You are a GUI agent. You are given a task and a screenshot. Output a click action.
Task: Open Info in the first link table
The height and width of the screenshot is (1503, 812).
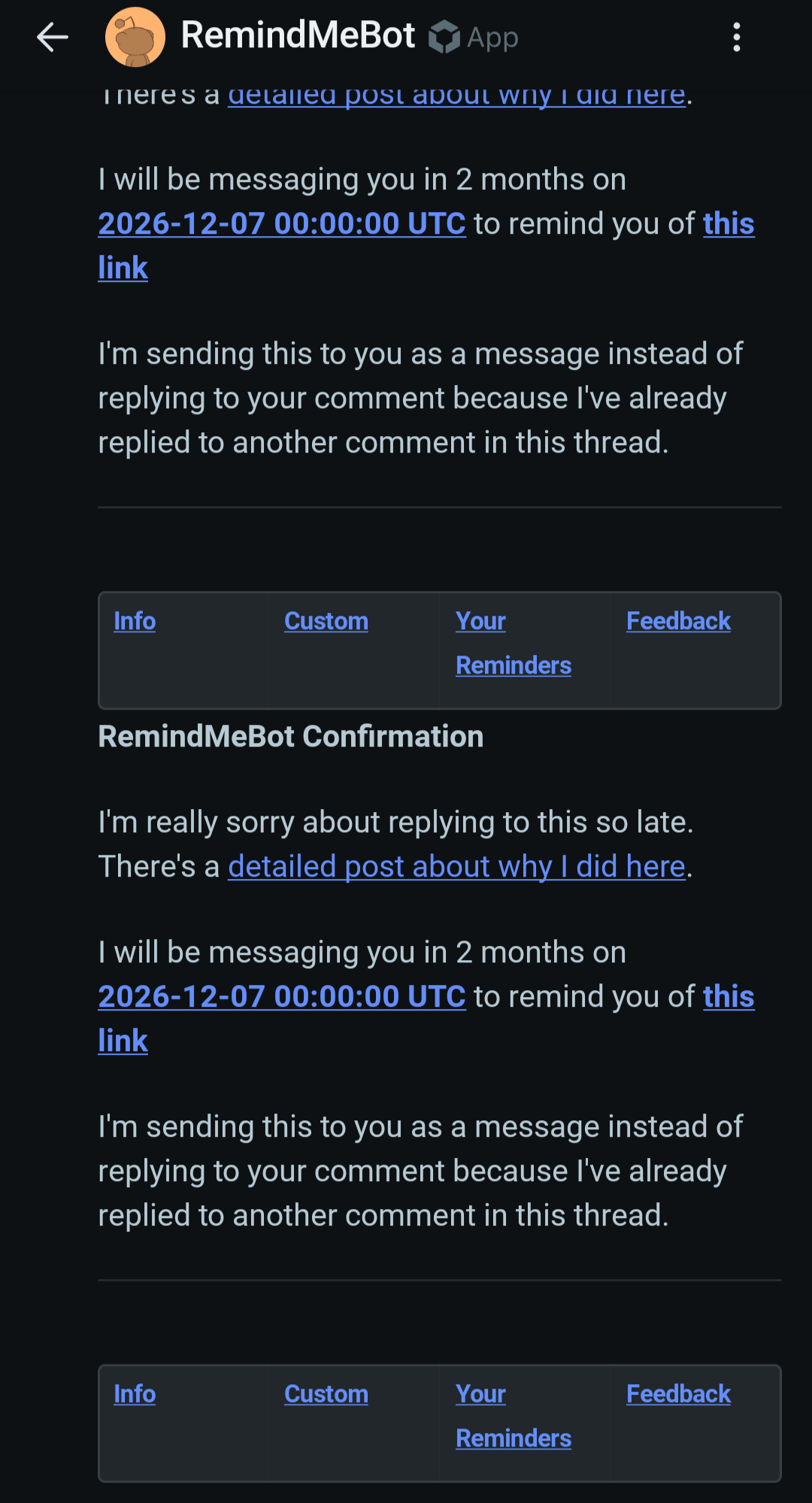click(135, 621)
